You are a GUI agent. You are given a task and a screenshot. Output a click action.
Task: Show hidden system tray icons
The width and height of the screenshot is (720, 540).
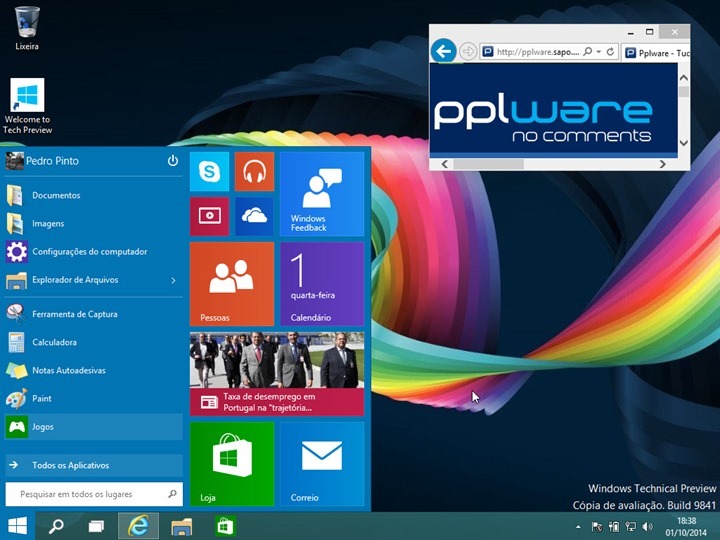click(x=578, y=527)
